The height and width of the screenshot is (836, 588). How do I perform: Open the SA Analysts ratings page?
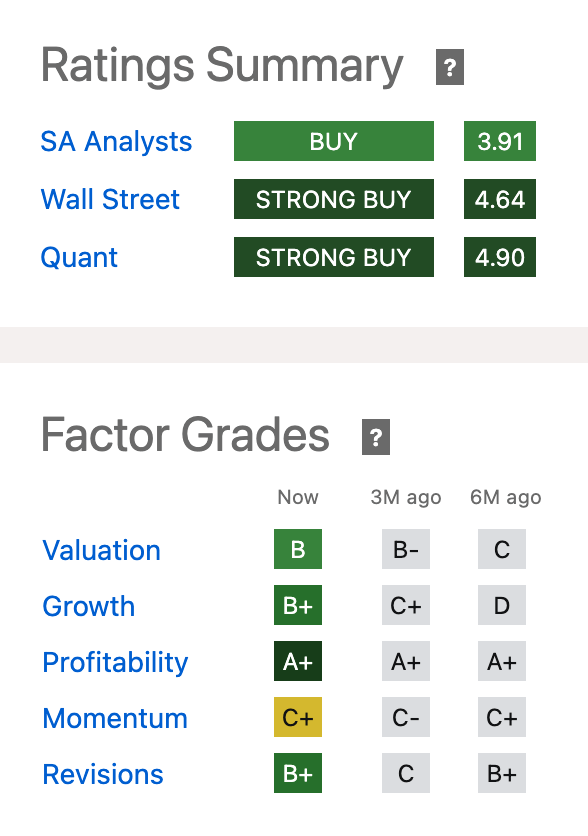[116, 141]
